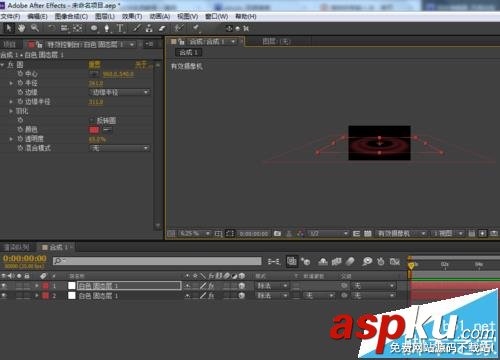Select the Rotation tool
500x360 pixels.
[x=52, y=28]
